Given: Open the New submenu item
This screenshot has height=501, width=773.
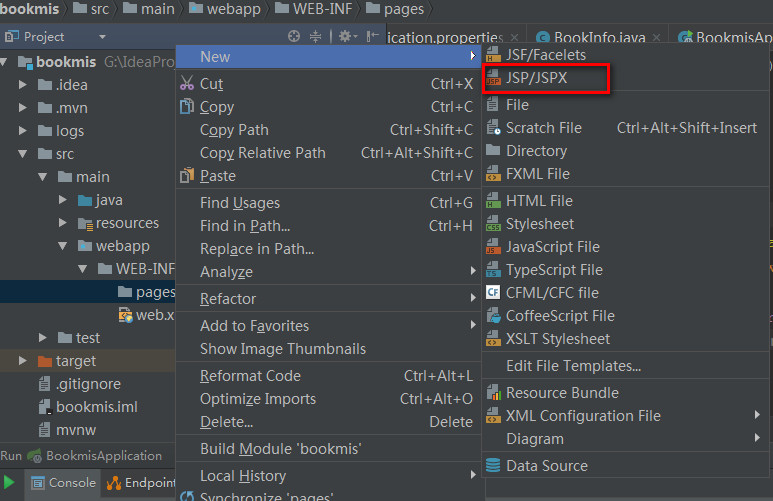Looking at the screenshot, I should tap(328, 57).
